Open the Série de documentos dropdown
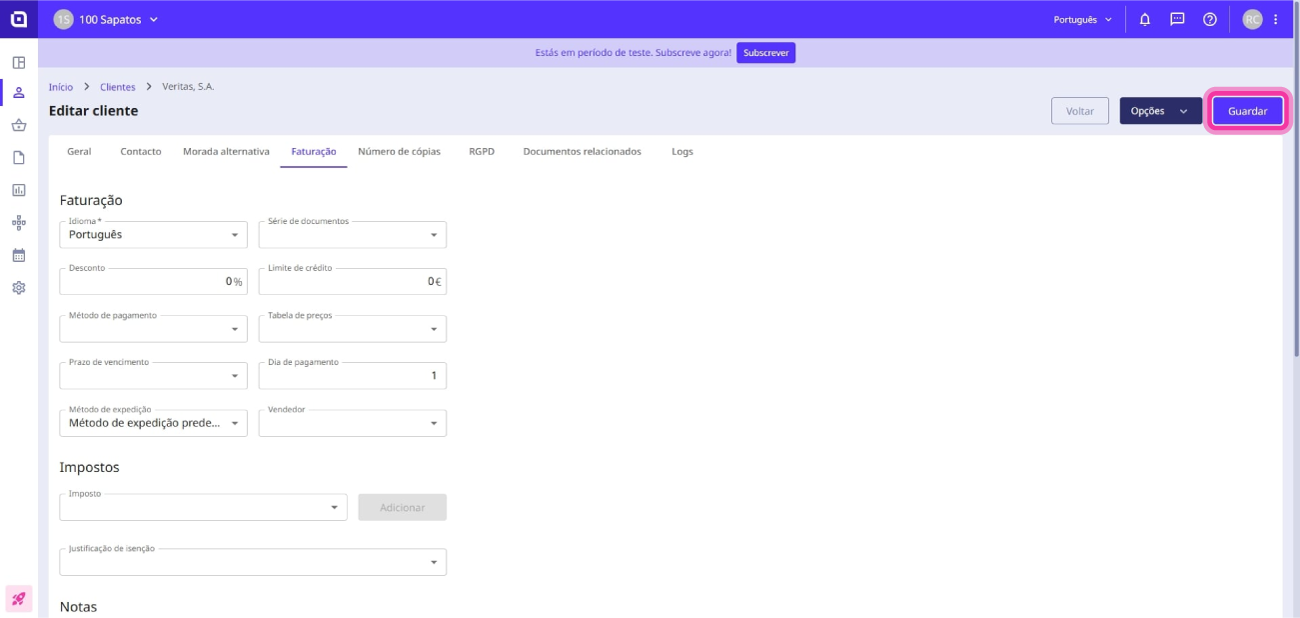Viewport: 1300px width, 618px height. [x=352, y=234]
